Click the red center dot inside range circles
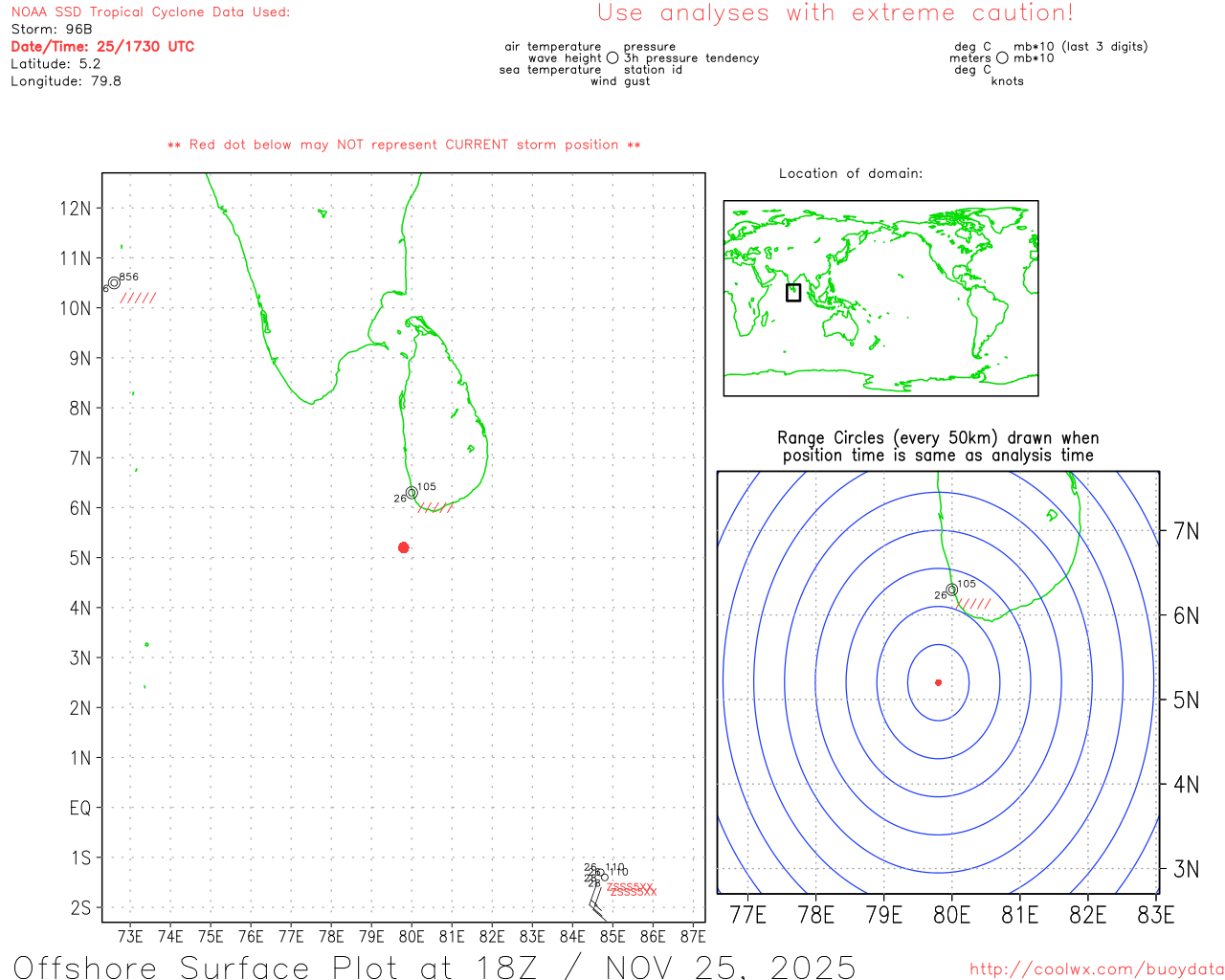The image size is (1225, 980). pyautogui.click(x=938, y=682)
